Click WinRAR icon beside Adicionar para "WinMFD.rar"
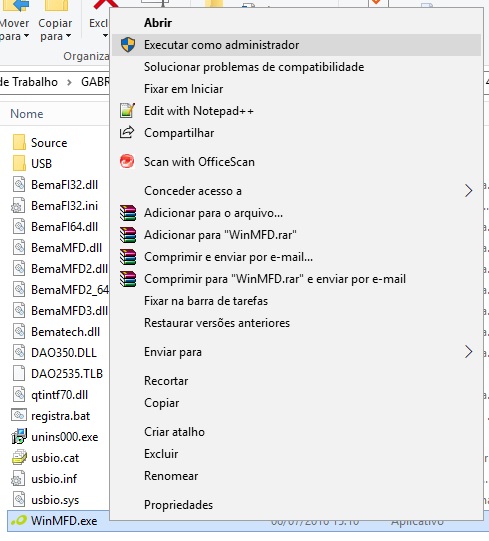The image size is (489, 541). (128, 235)
